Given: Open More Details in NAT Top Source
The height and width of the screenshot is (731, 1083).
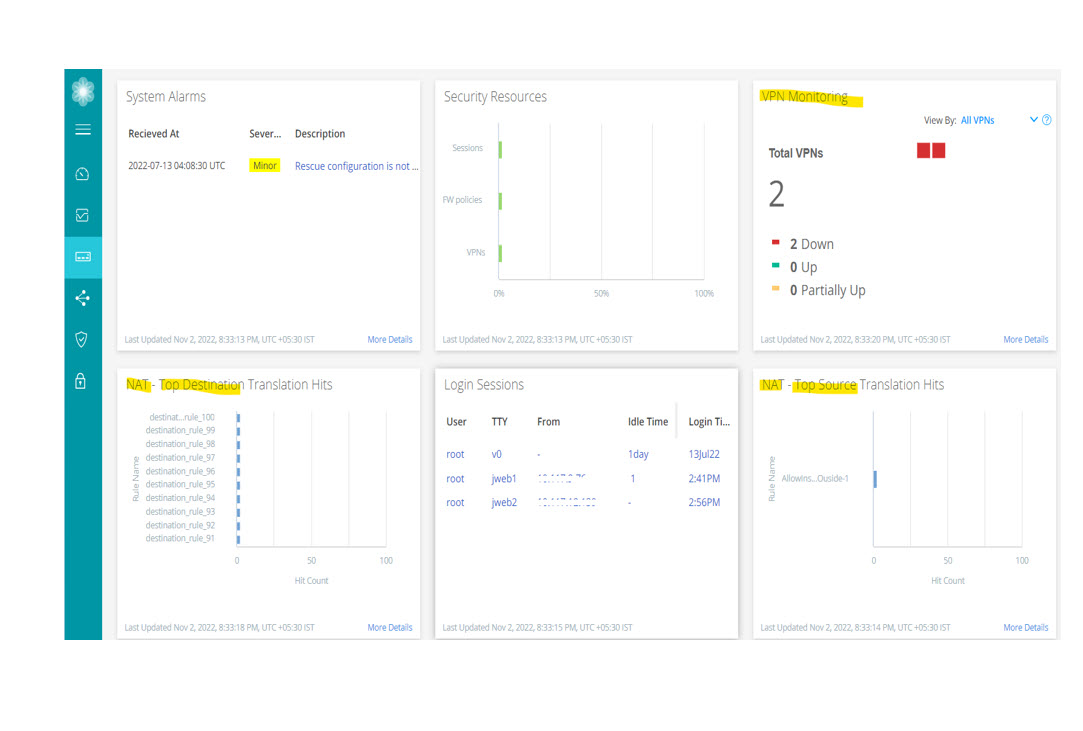Looking at the screenshot, I should pos(1026,627).
